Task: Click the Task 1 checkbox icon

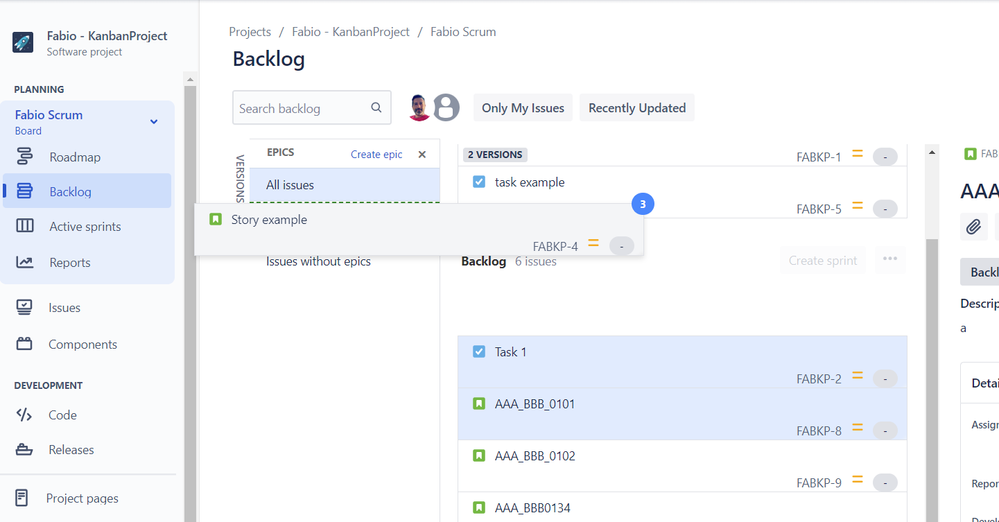Action: (479, 352)
